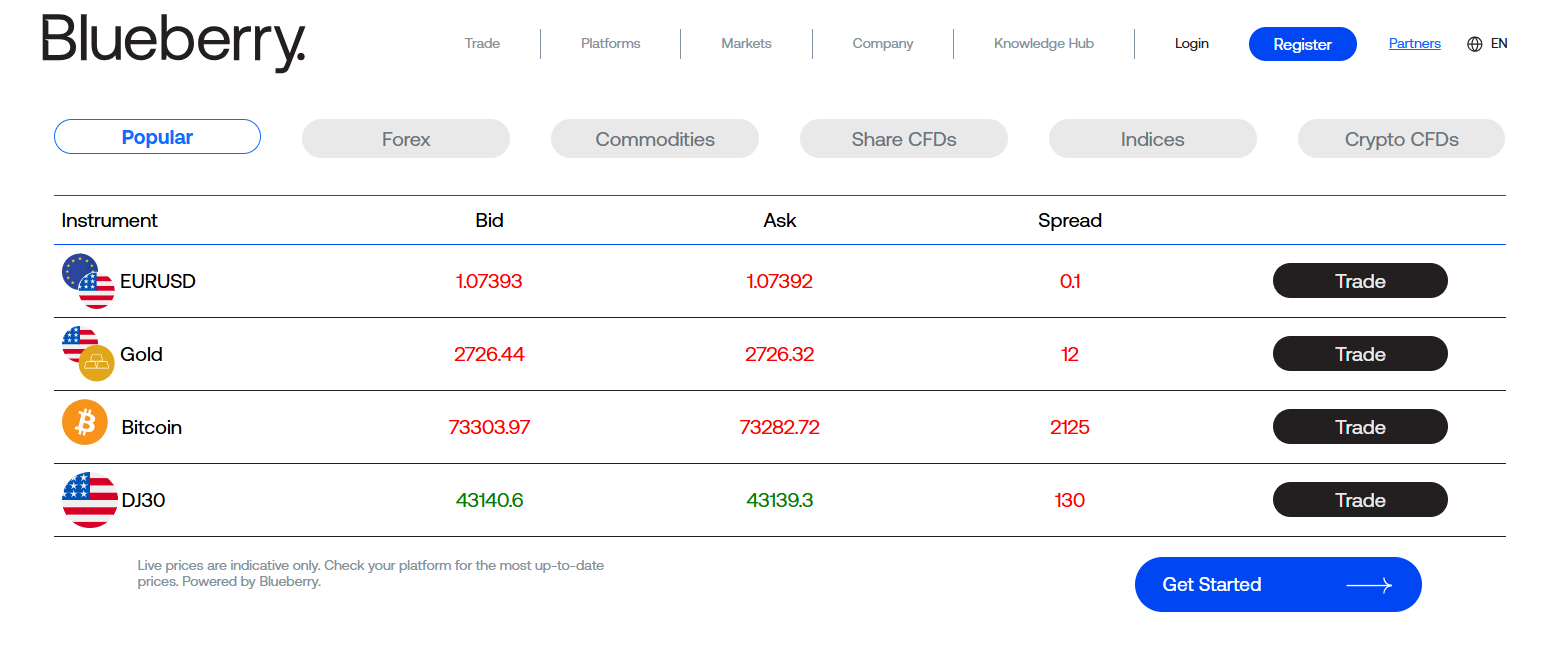Click the Login link
Image resolution: width=1542 pixels, height=651 pixels.
point(1191,44)
